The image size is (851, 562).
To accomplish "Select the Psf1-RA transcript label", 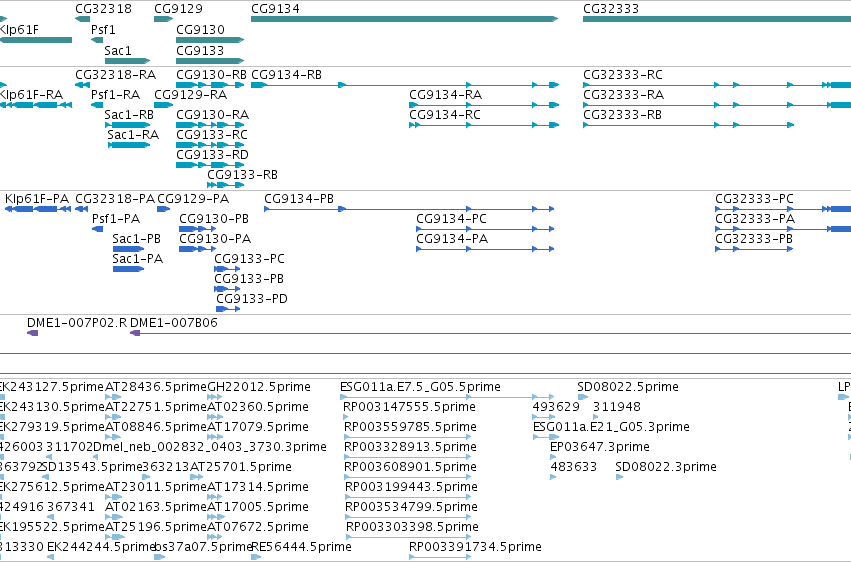I will pos(116,94).
